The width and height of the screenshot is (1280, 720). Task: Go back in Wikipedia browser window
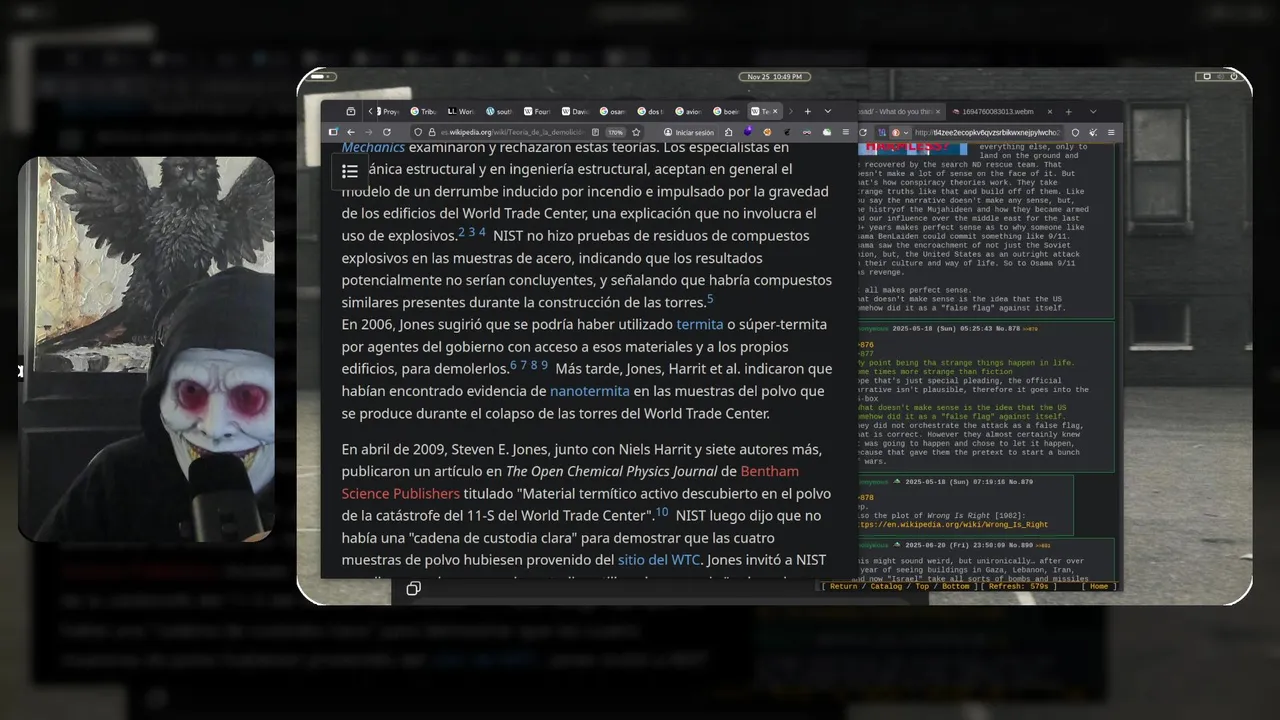click(351, 132)
